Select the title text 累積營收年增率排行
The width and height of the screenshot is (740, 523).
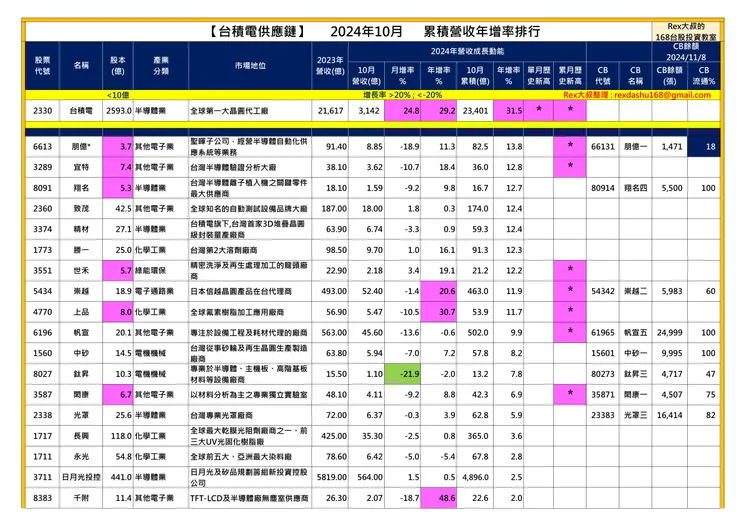[x=481, y=32]
